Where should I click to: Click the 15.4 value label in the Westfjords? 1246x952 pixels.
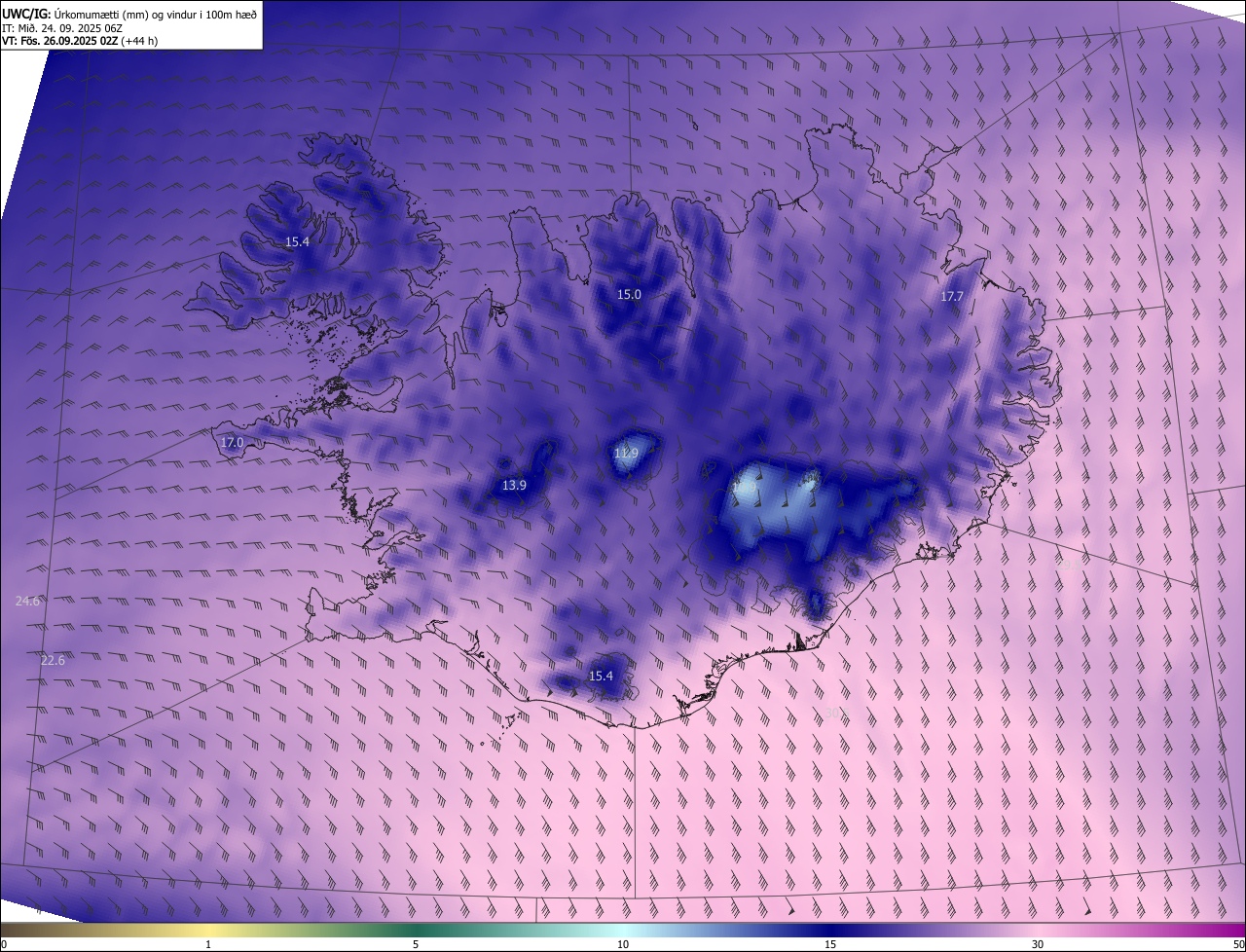(297, 241)
